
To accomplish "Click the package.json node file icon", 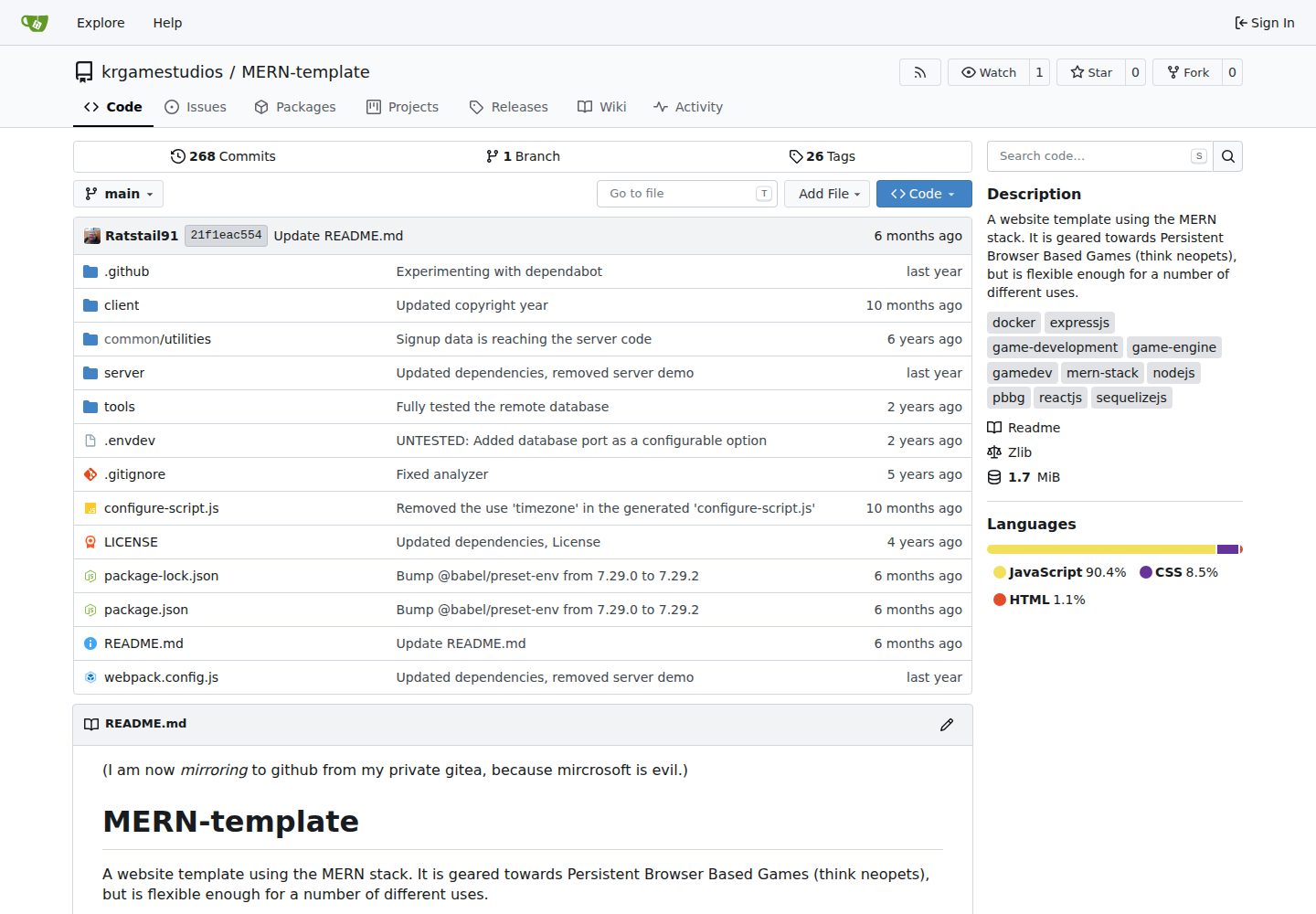I will (x=90, y=610).
